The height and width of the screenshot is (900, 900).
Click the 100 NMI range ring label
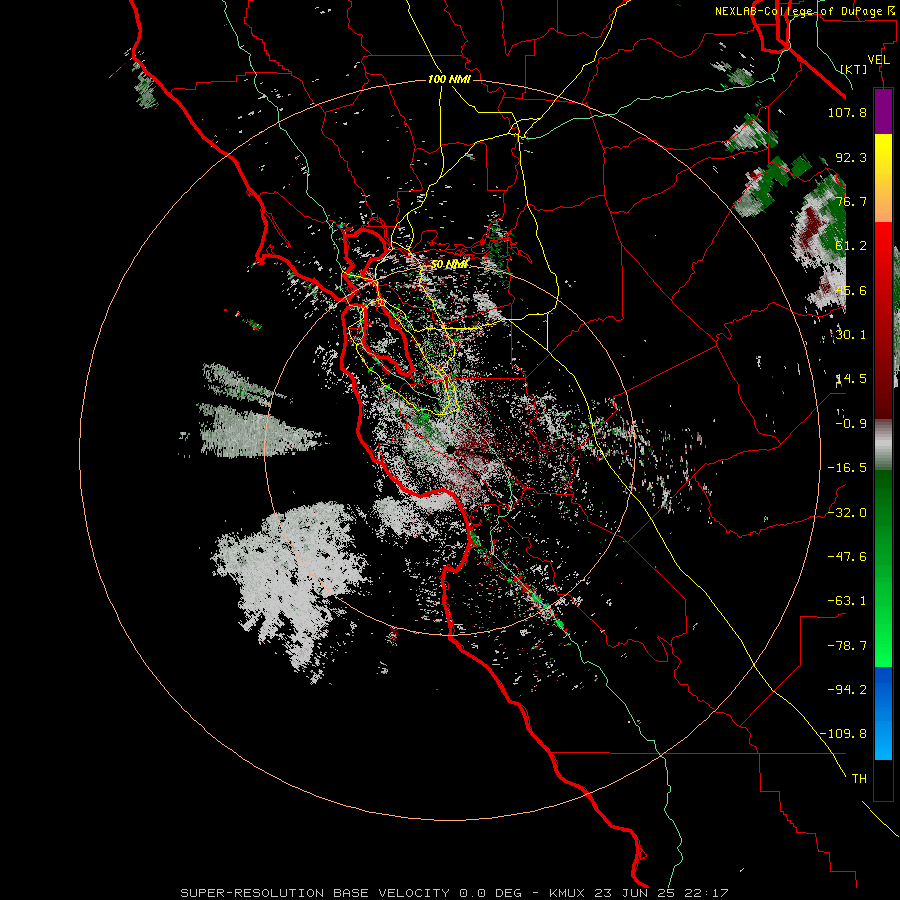click(x=449, y=79)
